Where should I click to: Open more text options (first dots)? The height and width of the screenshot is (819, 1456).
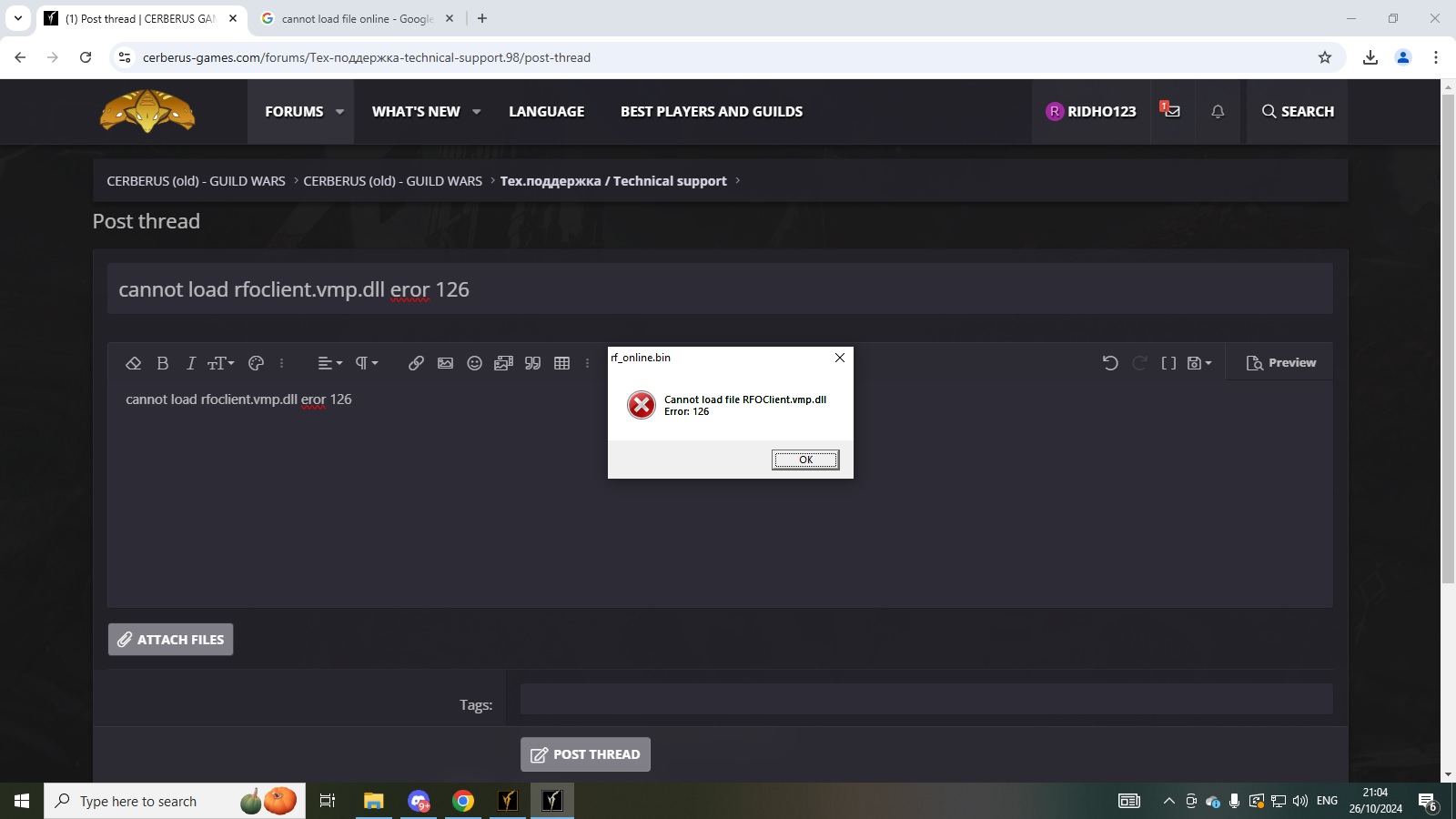pyautogui.click(x=281, y=363)
